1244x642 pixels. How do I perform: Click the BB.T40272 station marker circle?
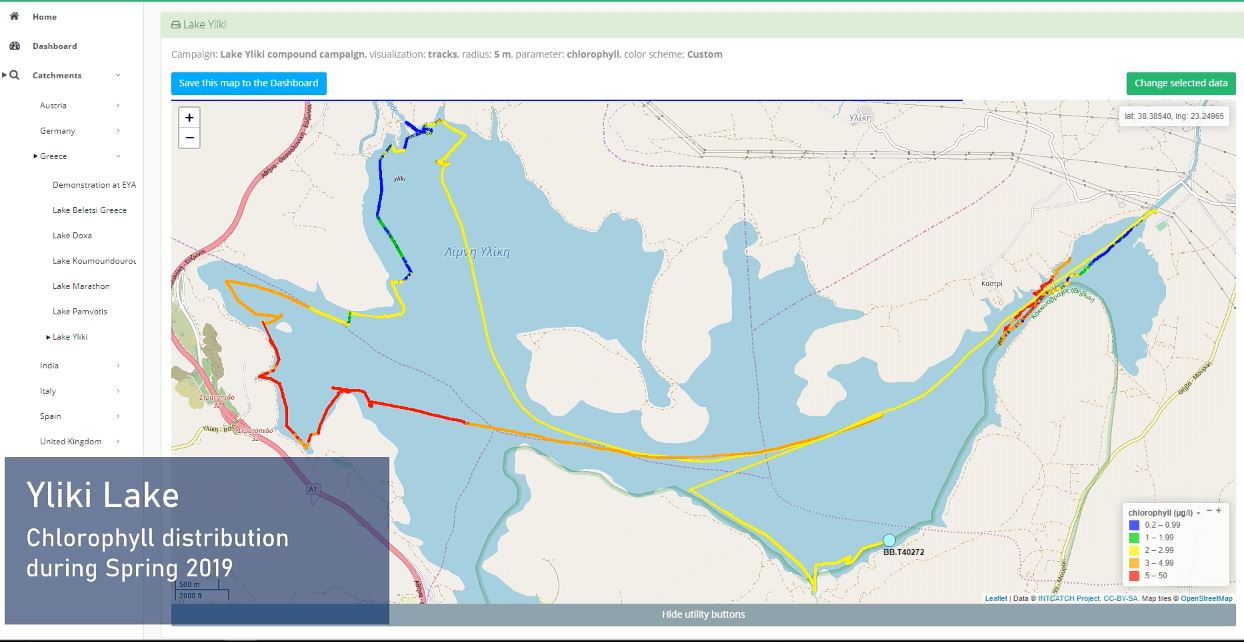pos(889,540)
